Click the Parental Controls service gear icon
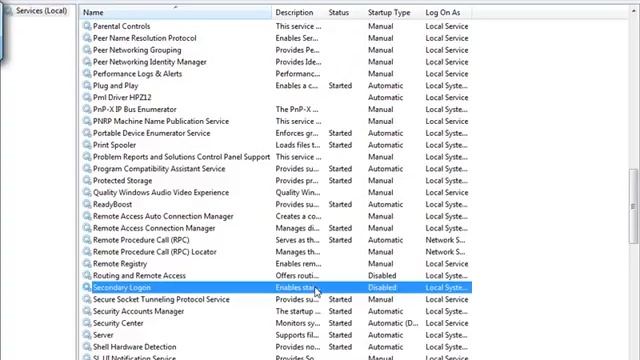The height and width of the screenshot is (360, 640). [x=87, y=26]
